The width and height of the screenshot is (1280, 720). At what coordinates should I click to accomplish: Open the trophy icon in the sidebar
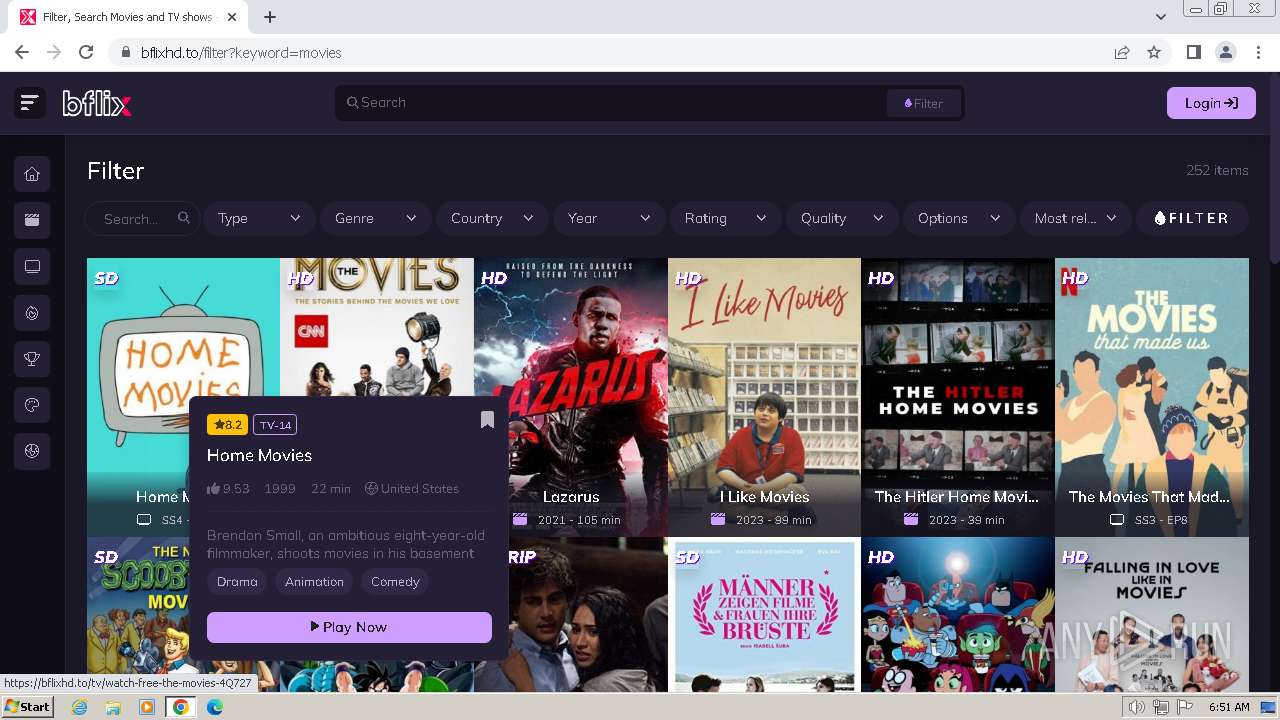point(32,359)
